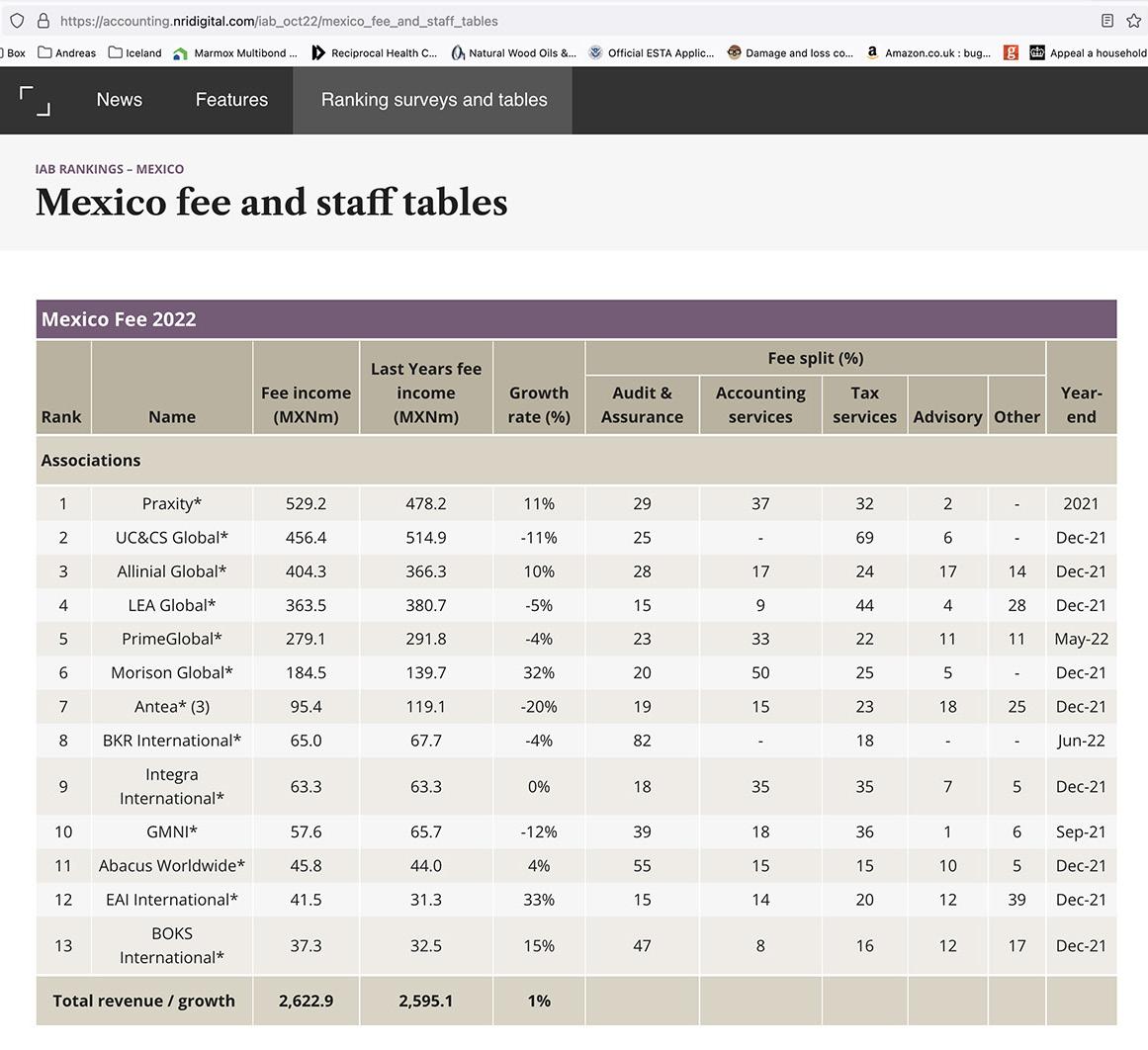
Task: Click the red g bookmark icon
Action: click(1011, 53)
